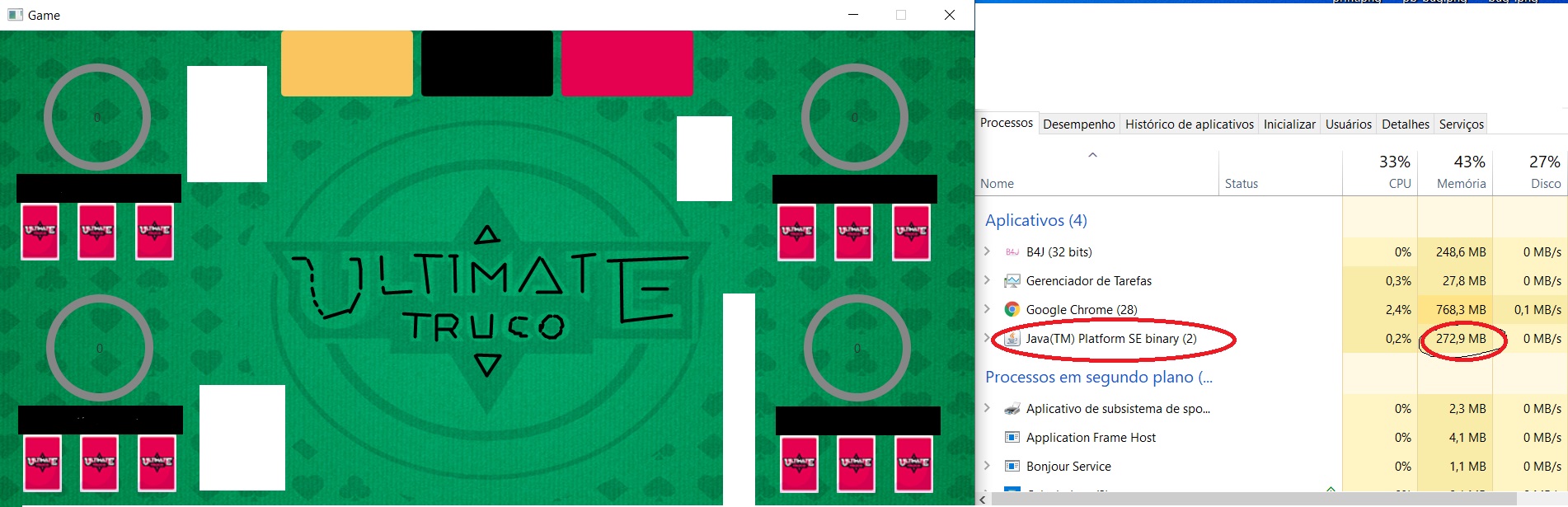Sort processes by Memória column
1568x507 pixels.
[x=1455, y=172]
